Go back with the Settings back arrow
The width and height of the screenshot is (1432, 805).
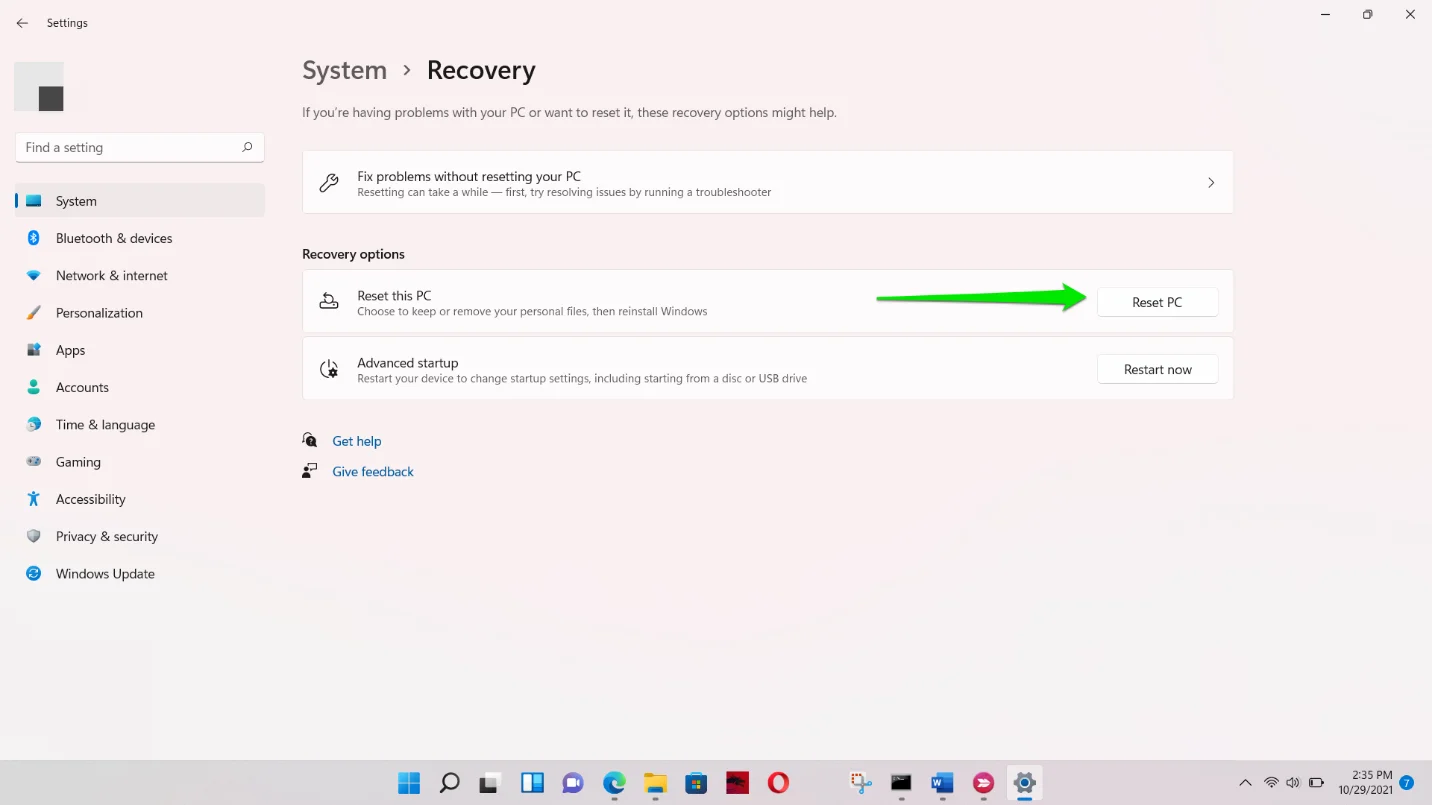pos(22,23)
